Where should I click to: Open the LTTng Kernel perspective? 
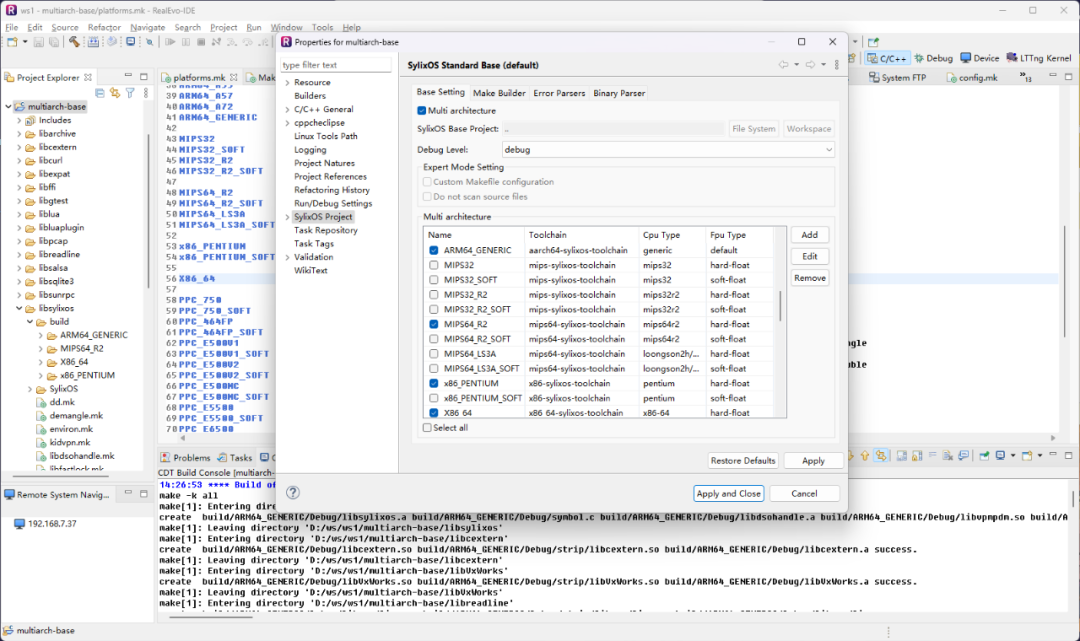point(1039,58)
